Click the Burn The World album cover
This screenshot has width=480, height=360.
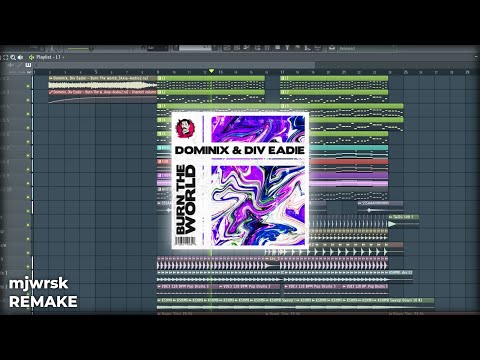(x=240, y=181)
